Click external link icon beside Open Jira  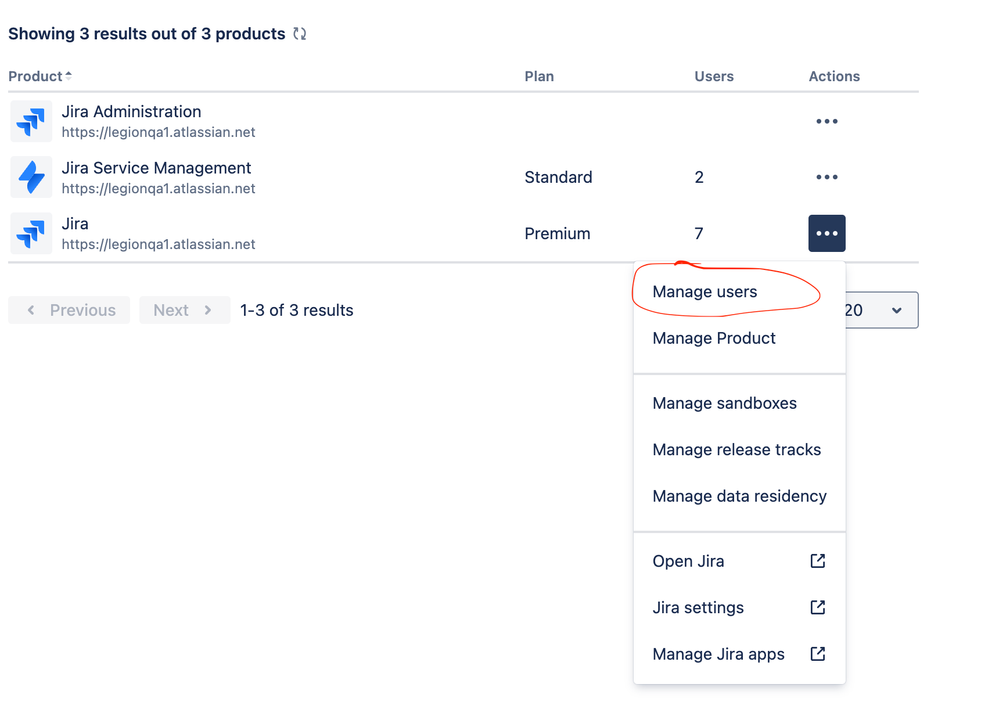tap(817, 561)
